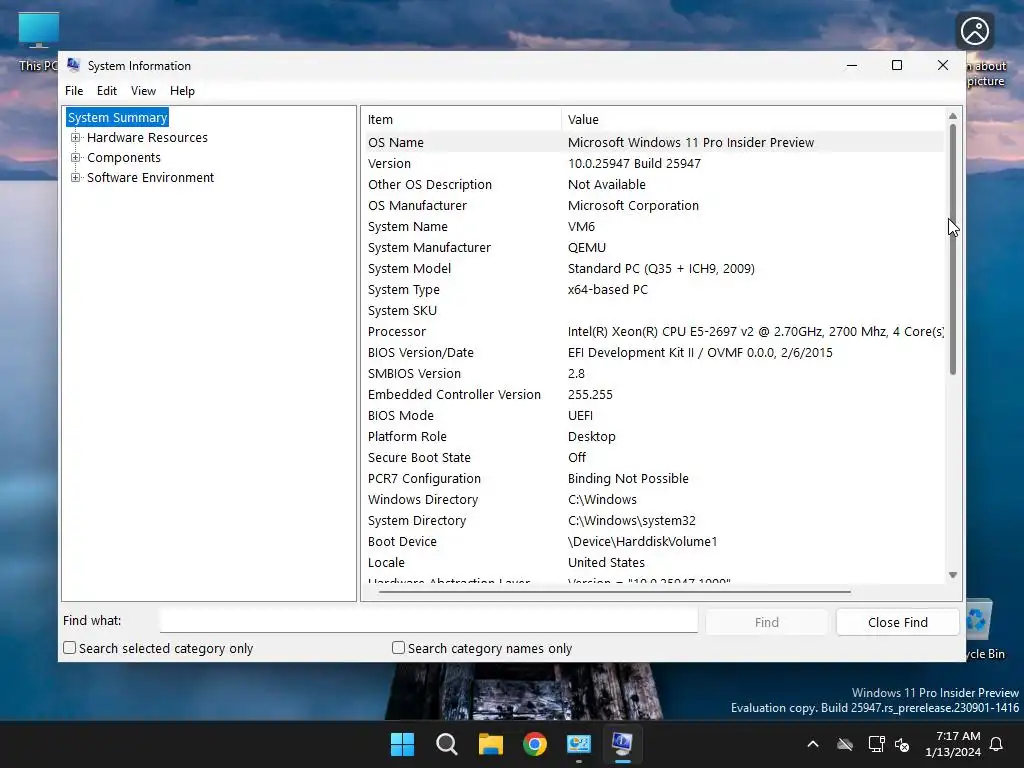Select OS Manufacturer row
Screen dimensions: 1024x768
coord(655,205)
